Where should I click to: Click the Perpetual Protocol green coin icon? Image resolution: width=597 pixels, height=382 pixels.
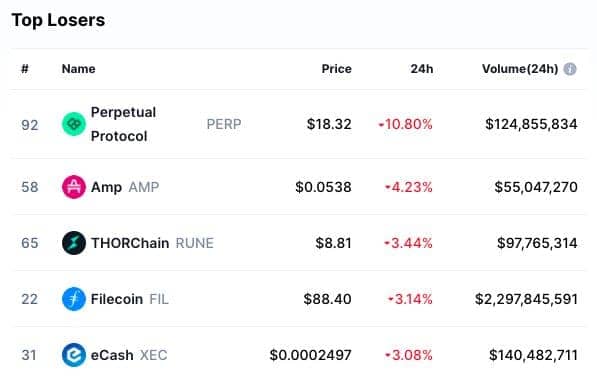(x=74, y=124)
